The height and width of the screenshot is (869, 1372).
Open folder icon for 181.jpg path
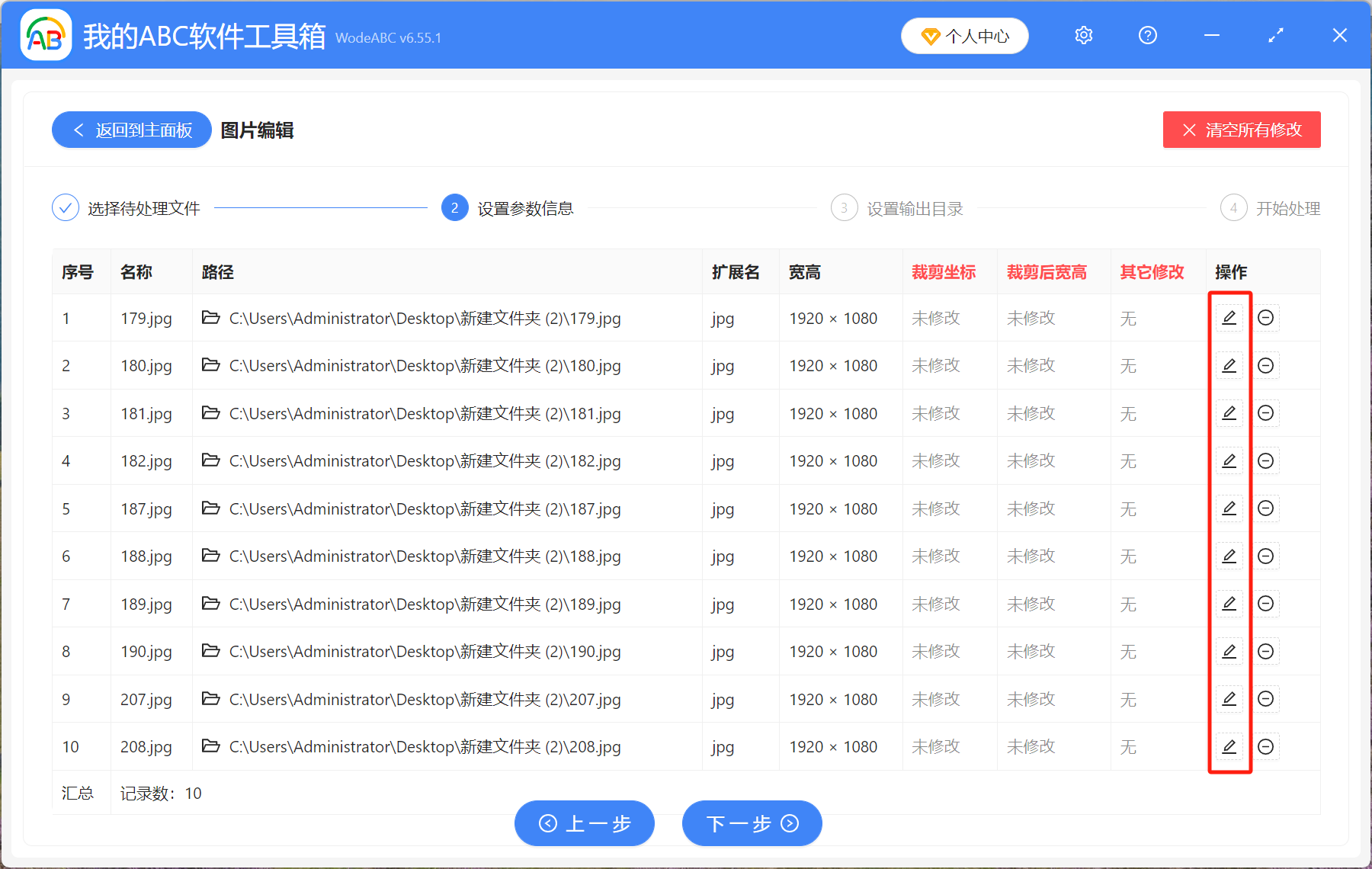[211, 413]
